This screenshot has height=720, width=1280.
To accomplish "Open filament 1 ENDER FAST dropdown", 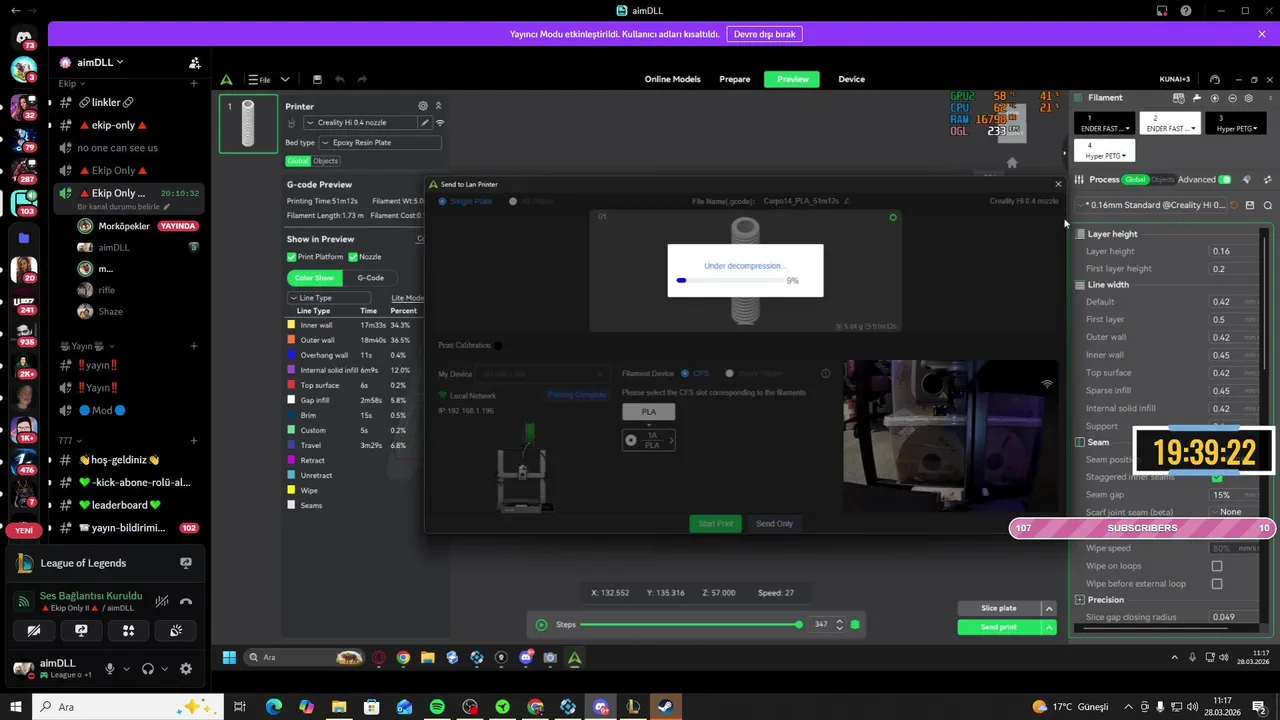I will point(1105,124).
